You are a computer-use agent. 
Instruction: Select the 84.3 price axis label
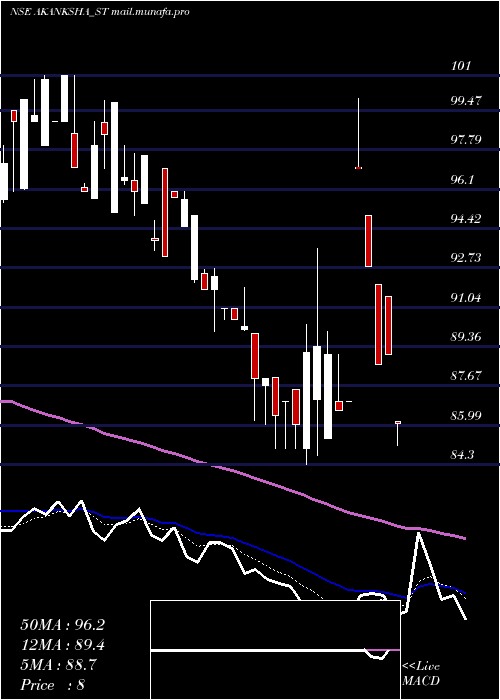(x=463, y=455)
